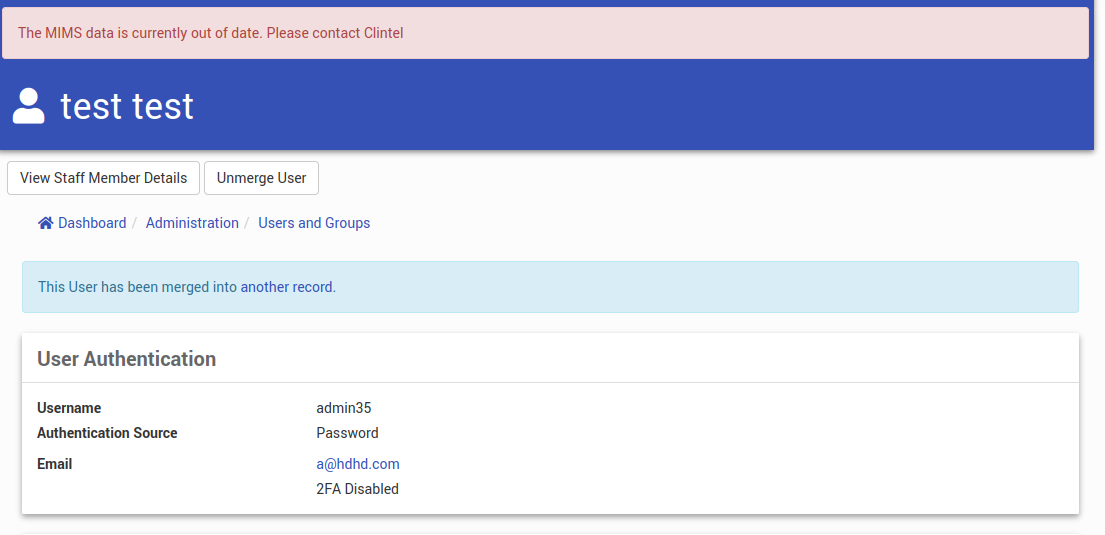
Task: Click the MIMS data out-of-date alert banner
Action: (x=545, y=33)
